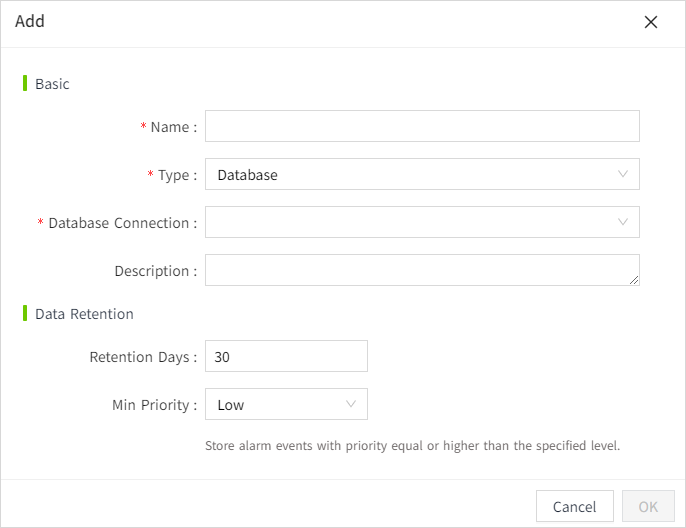The width and height of the screenshot is (686, 528).
Task: Click the OK button
Action: point(648,506)
